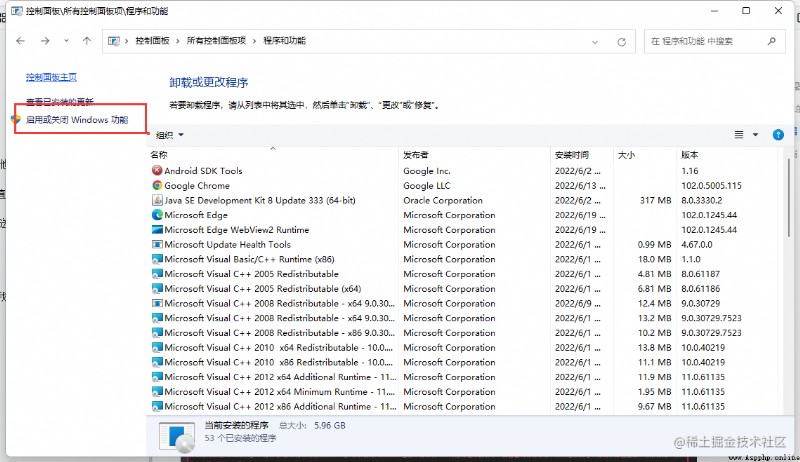Click the 控制面板 breadcrumb segment
Screen dimensions: 800x462
pos(152,41)
